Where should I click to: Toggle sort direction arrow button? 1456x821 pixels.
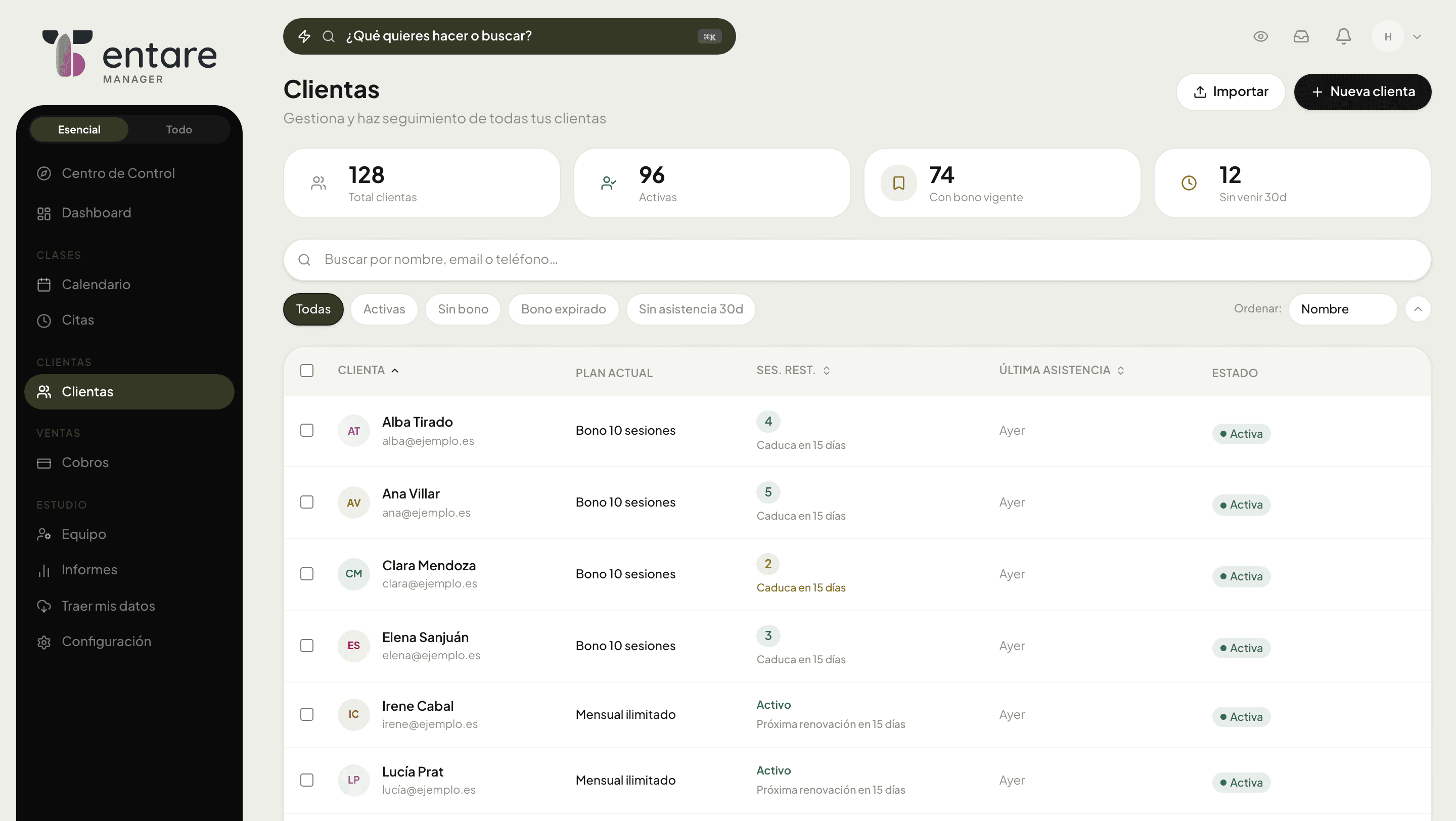[x=1418, y=309]
